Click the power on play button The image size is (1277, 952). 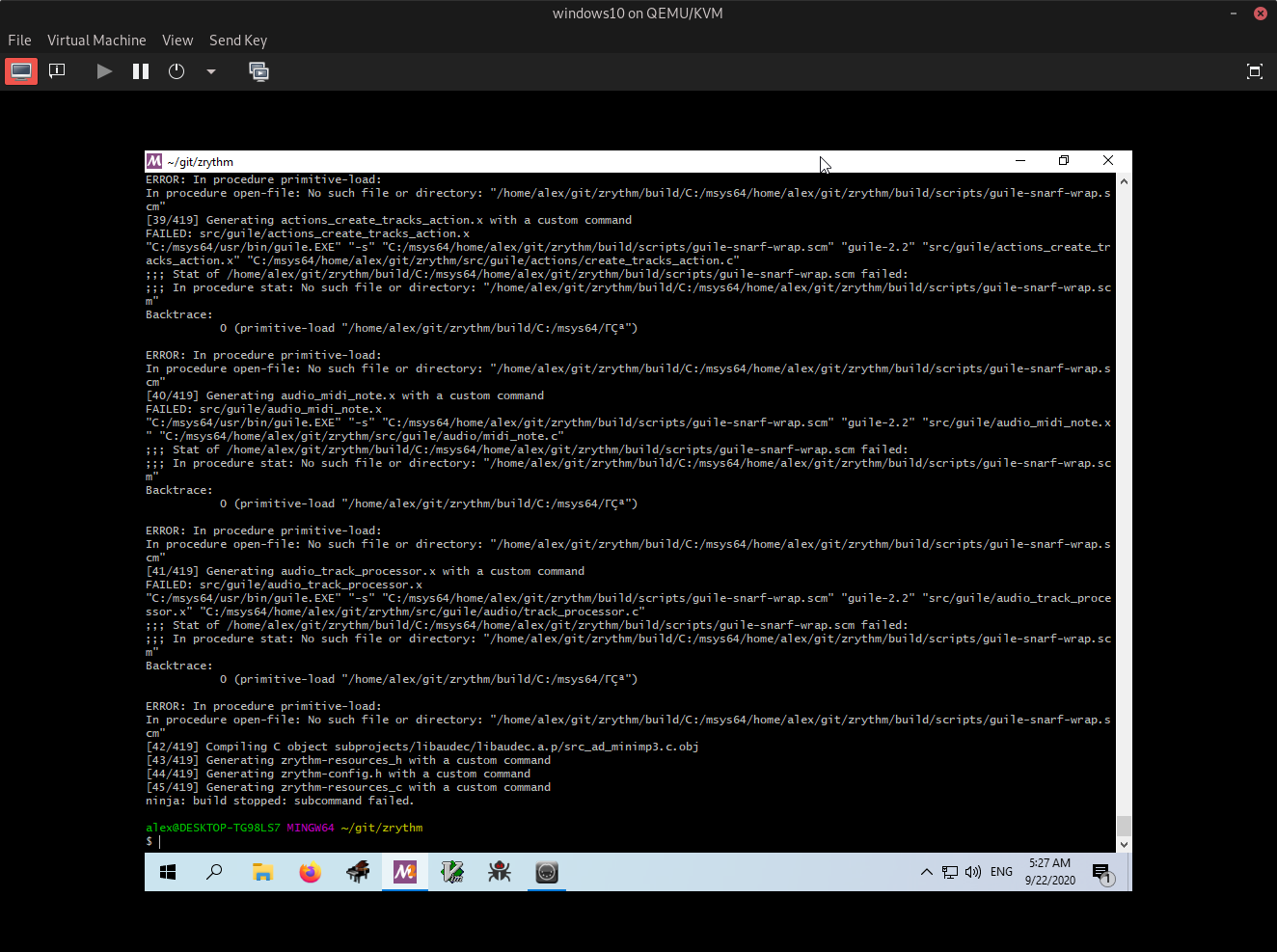coord(104,71)
